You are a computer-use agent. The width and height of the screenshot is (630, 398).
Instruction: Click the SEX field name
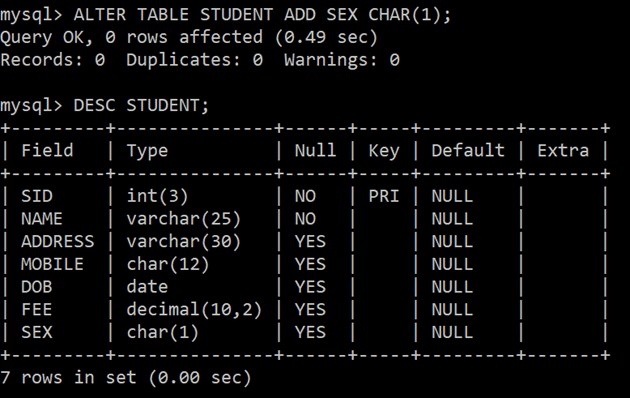[37, 333]
